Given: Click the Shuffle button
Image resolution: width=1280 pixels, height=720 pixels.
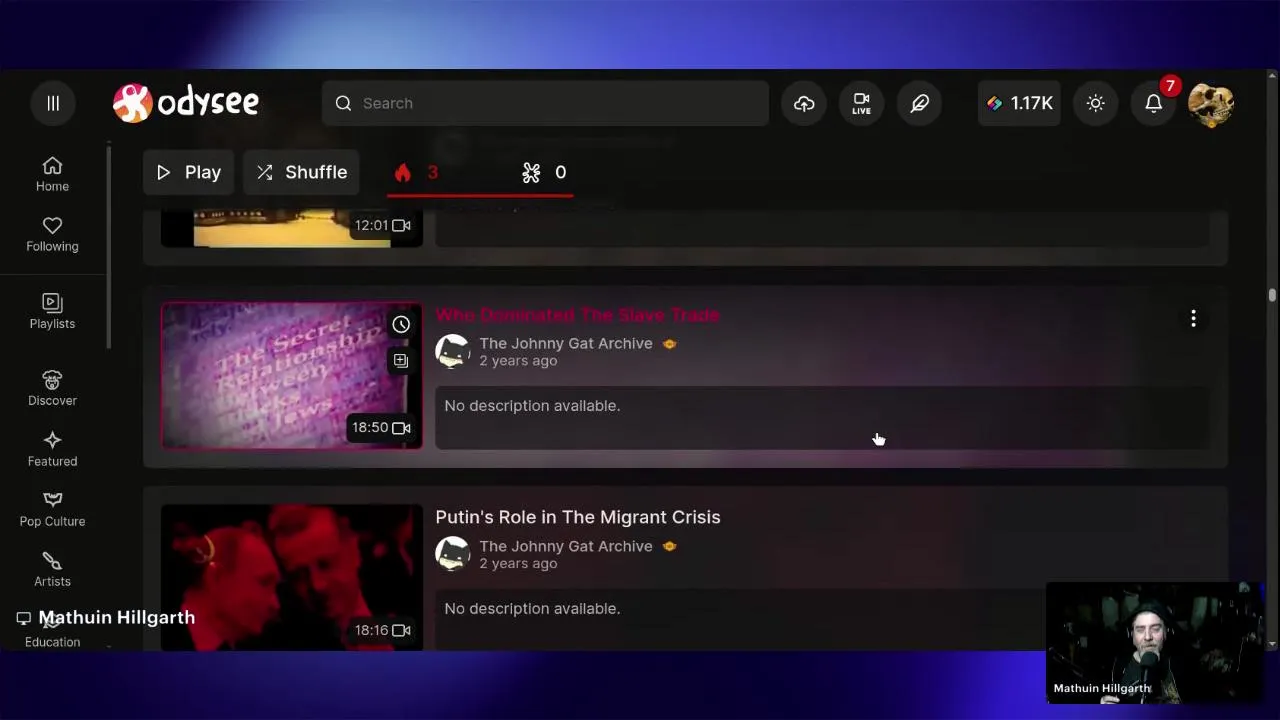Looking at the screenshot, I should (x=301, y=172).
